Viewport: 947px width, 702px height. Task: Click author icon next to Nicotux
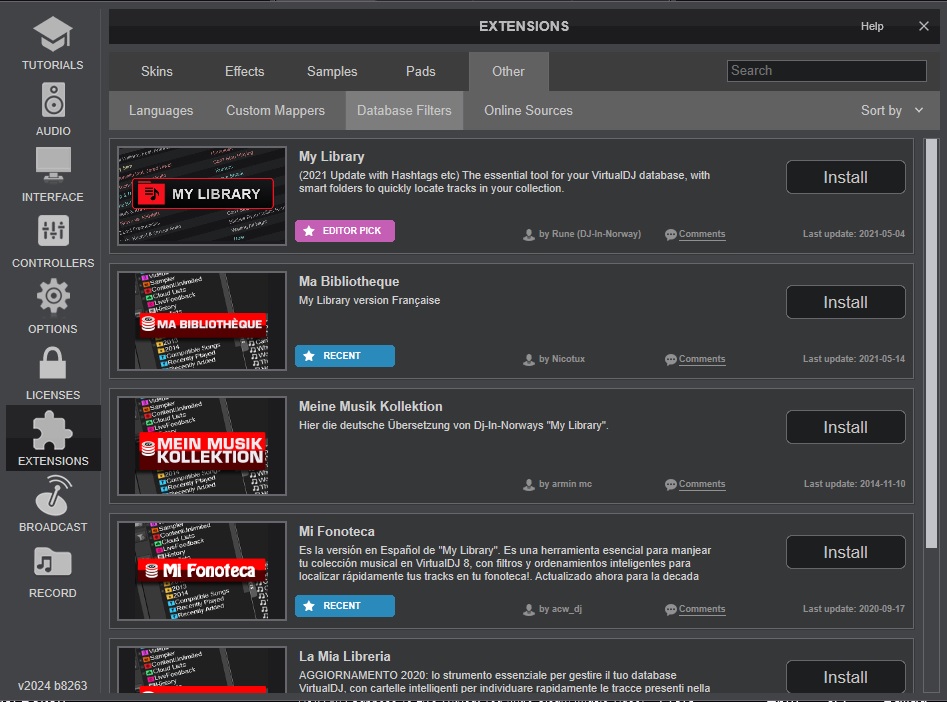528,359
